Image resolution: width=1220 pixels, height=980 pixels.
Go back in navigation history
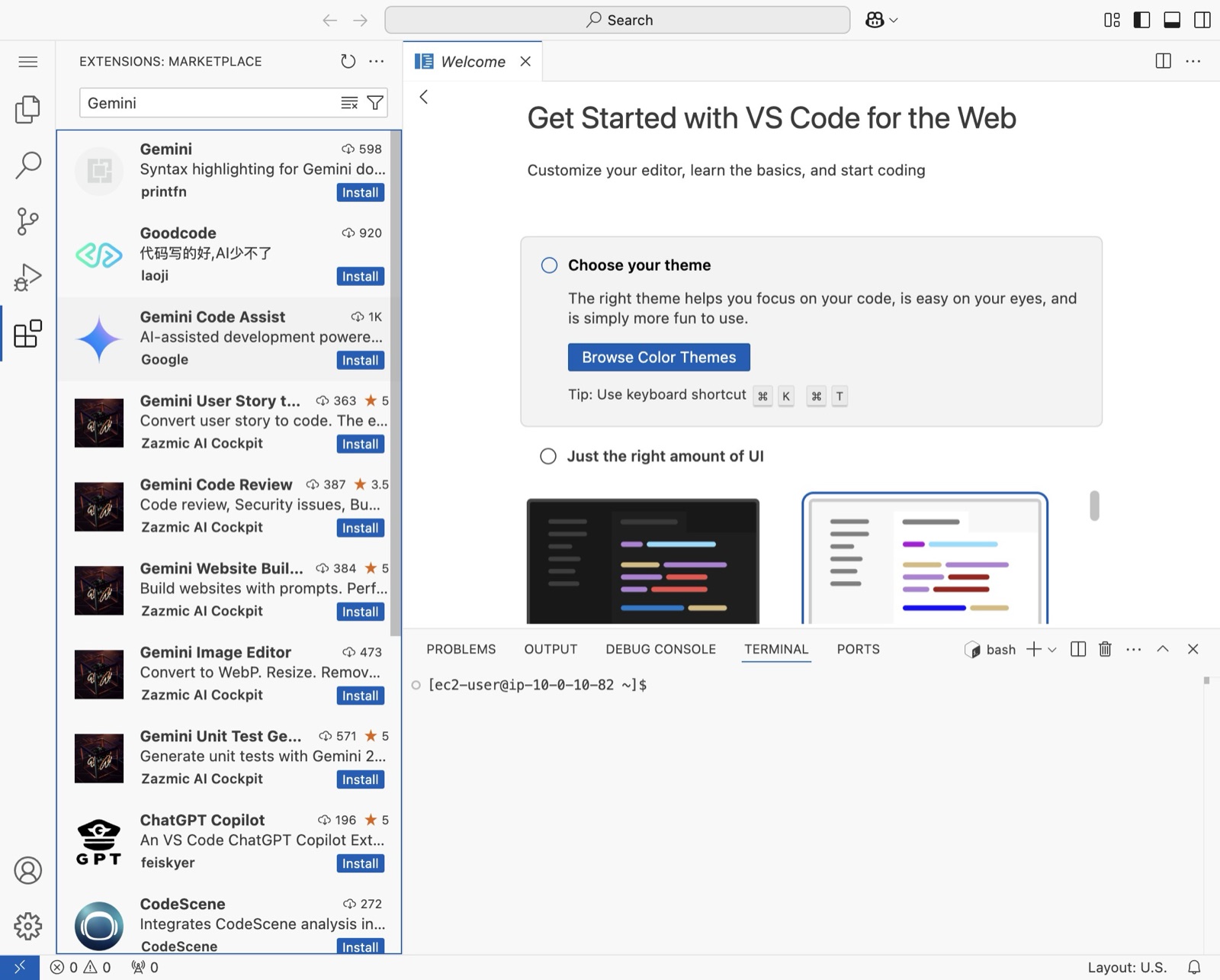(329, 21)
